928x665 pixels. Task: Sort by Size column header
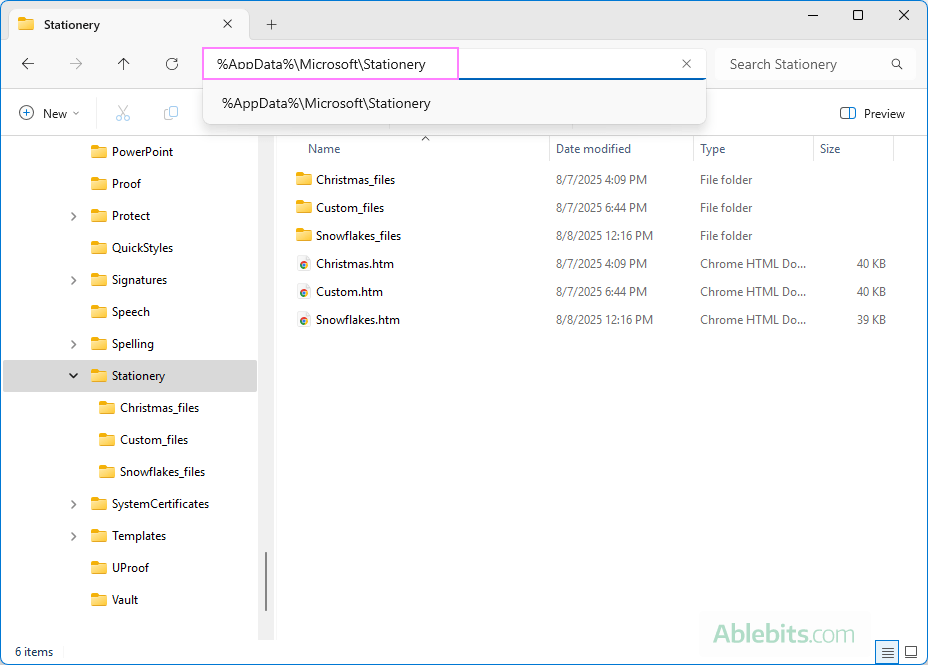(830, 149)
